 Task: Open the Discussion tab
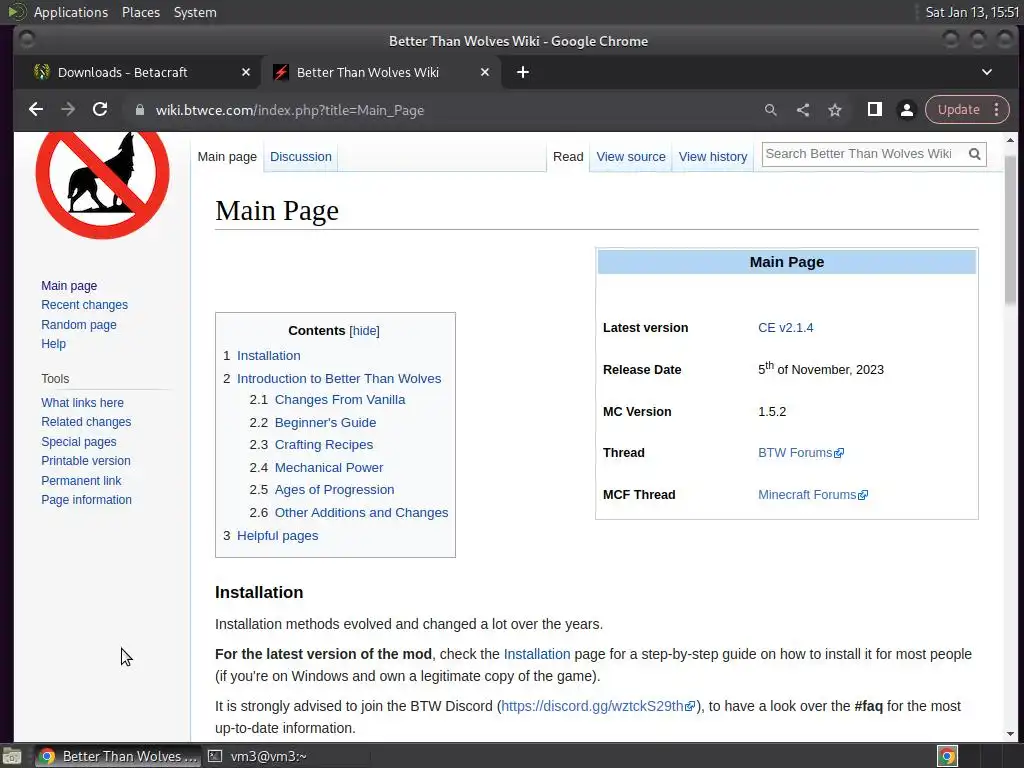(300, 157)
